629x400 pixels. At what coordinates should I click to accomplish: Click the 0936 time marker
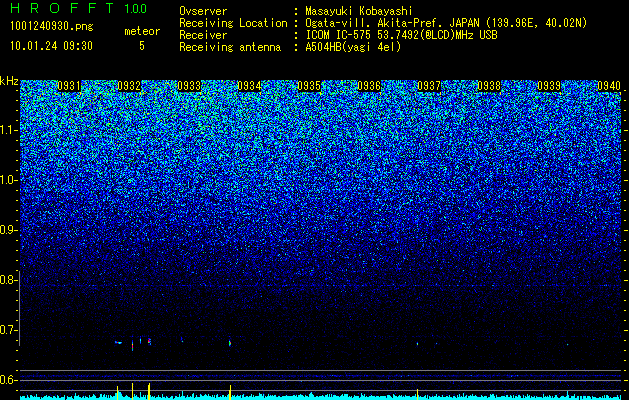(369, 86)
